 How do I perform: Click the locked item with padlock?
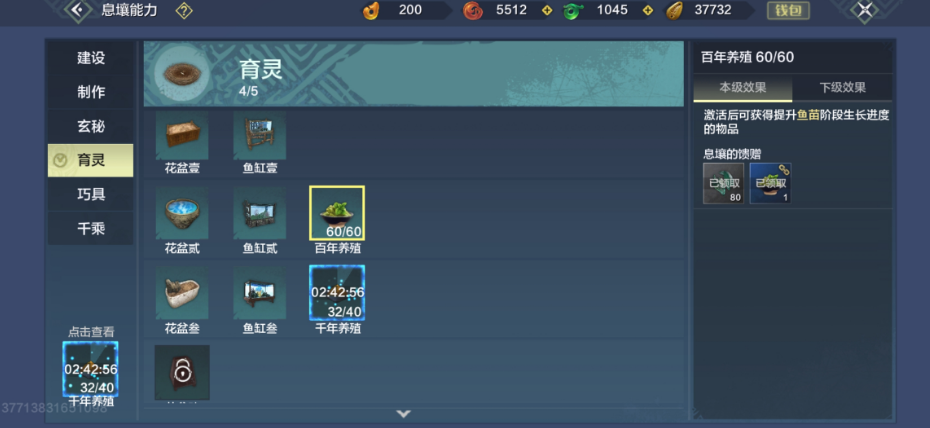pos(182,372)
